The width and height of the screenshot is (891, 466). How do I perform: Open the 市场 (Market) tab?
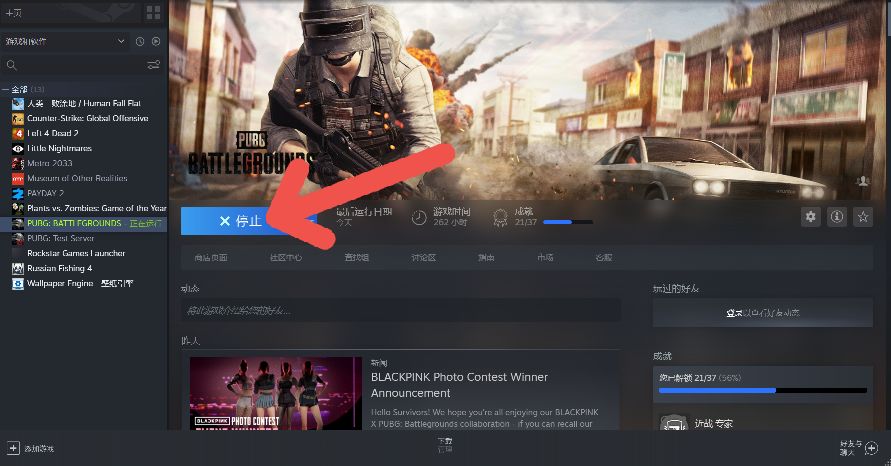click(546, 257)
